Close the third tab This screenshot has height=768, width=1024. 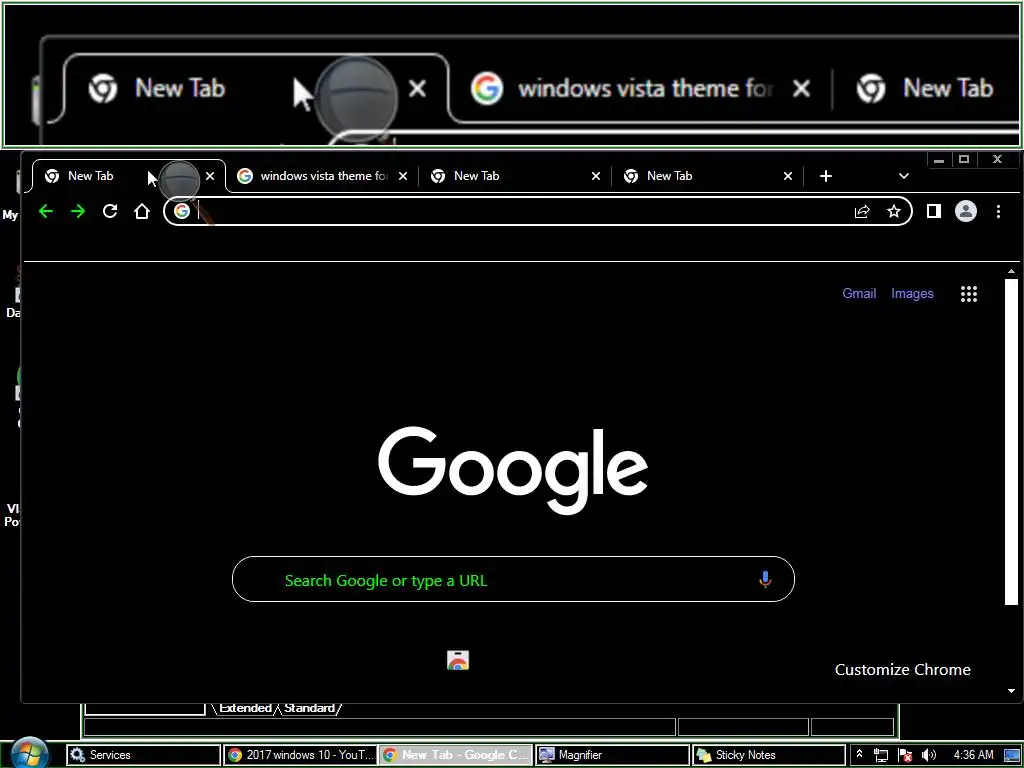click(x=596, y=176)
